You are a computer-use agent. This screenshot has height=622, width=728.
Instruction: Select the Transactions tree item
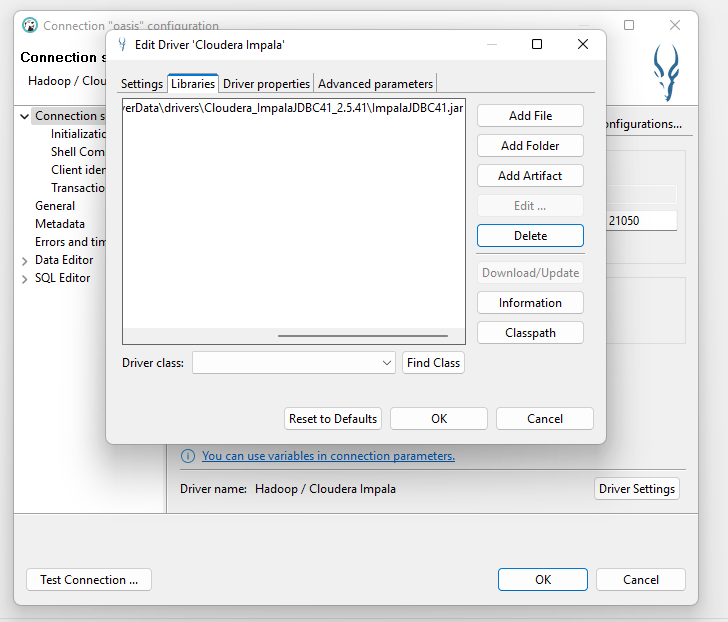tap(78, 188)
